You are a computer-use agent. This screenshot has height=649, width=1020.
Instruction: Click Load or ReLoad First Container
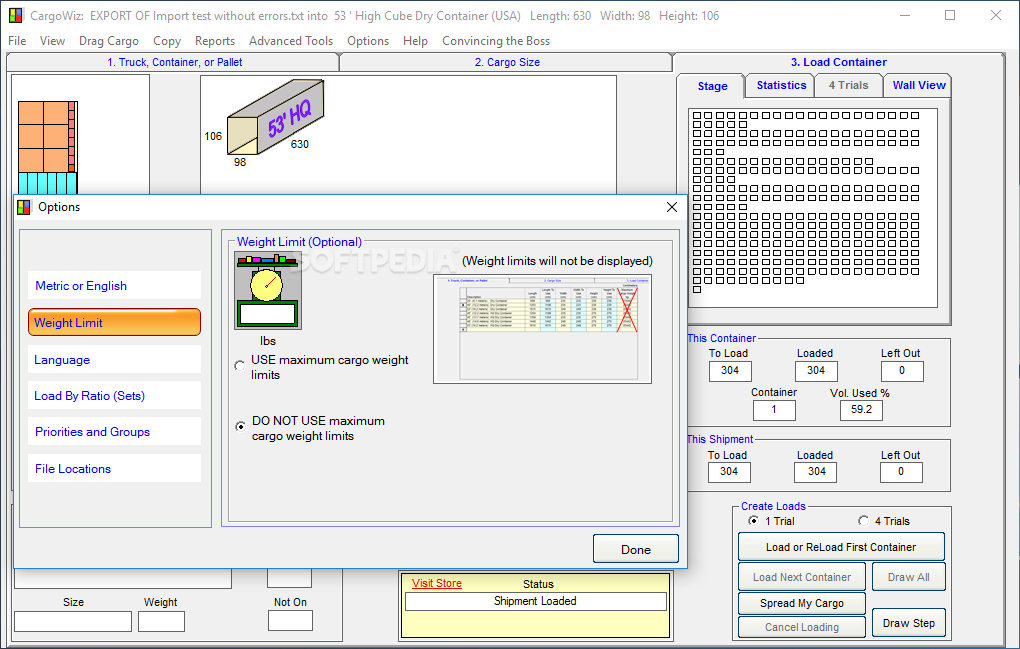[840, 547]
